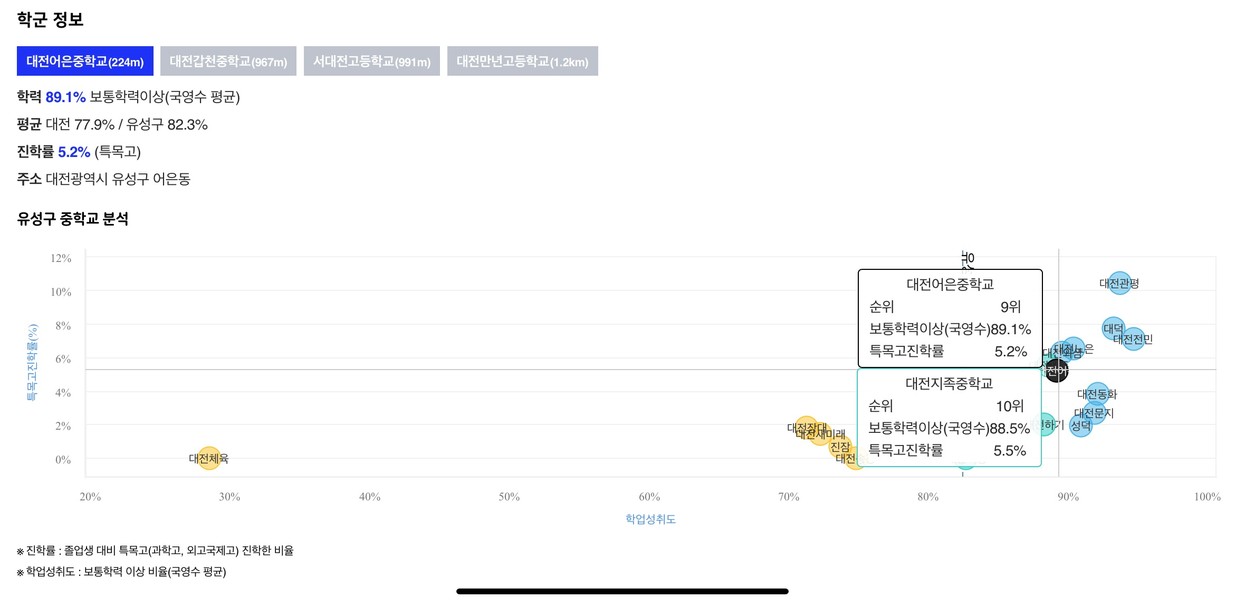Click the black 대전어은 highlighted bubble
Image resolution: width=1245 pixels, height=602 pixels.
(x=1056, y=371)
